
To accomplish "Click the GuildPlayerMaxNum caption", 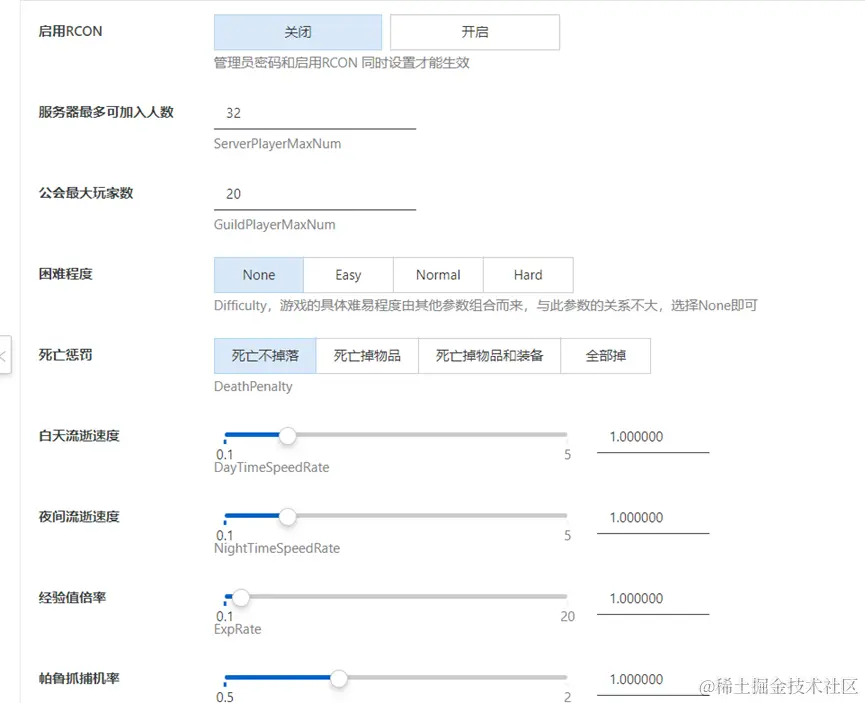I will pos(275,225).
